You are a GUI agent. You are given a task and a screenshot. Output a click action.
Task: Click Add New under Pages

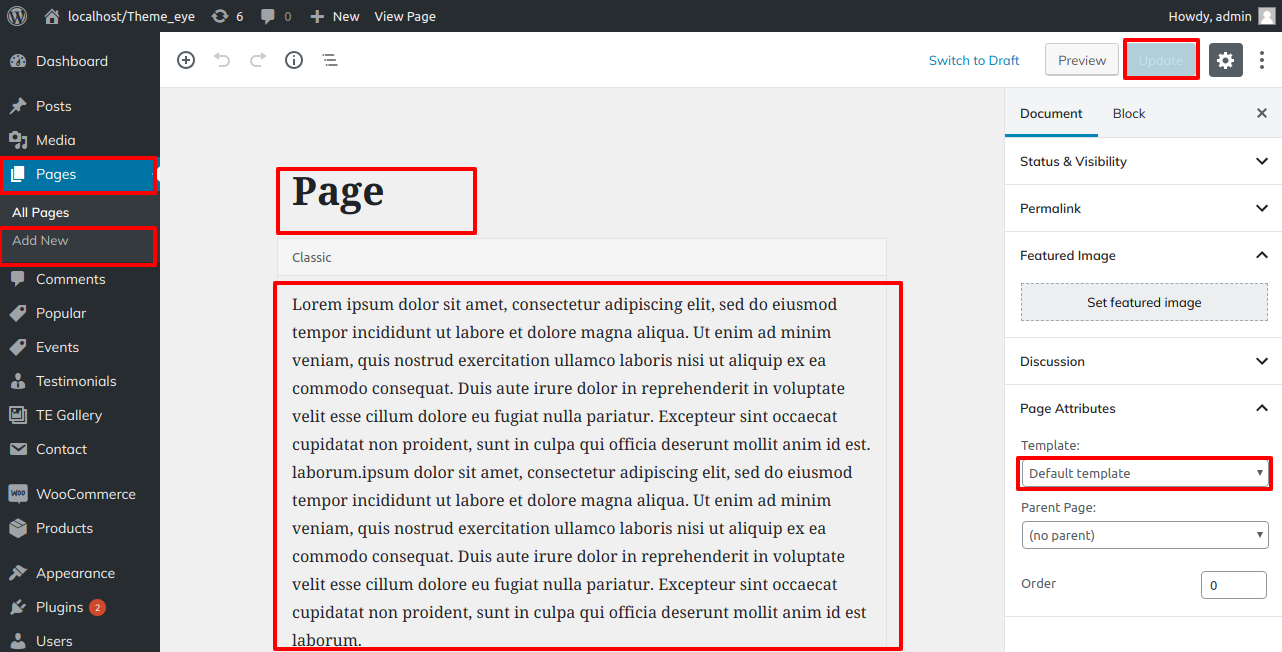[41, 240]
